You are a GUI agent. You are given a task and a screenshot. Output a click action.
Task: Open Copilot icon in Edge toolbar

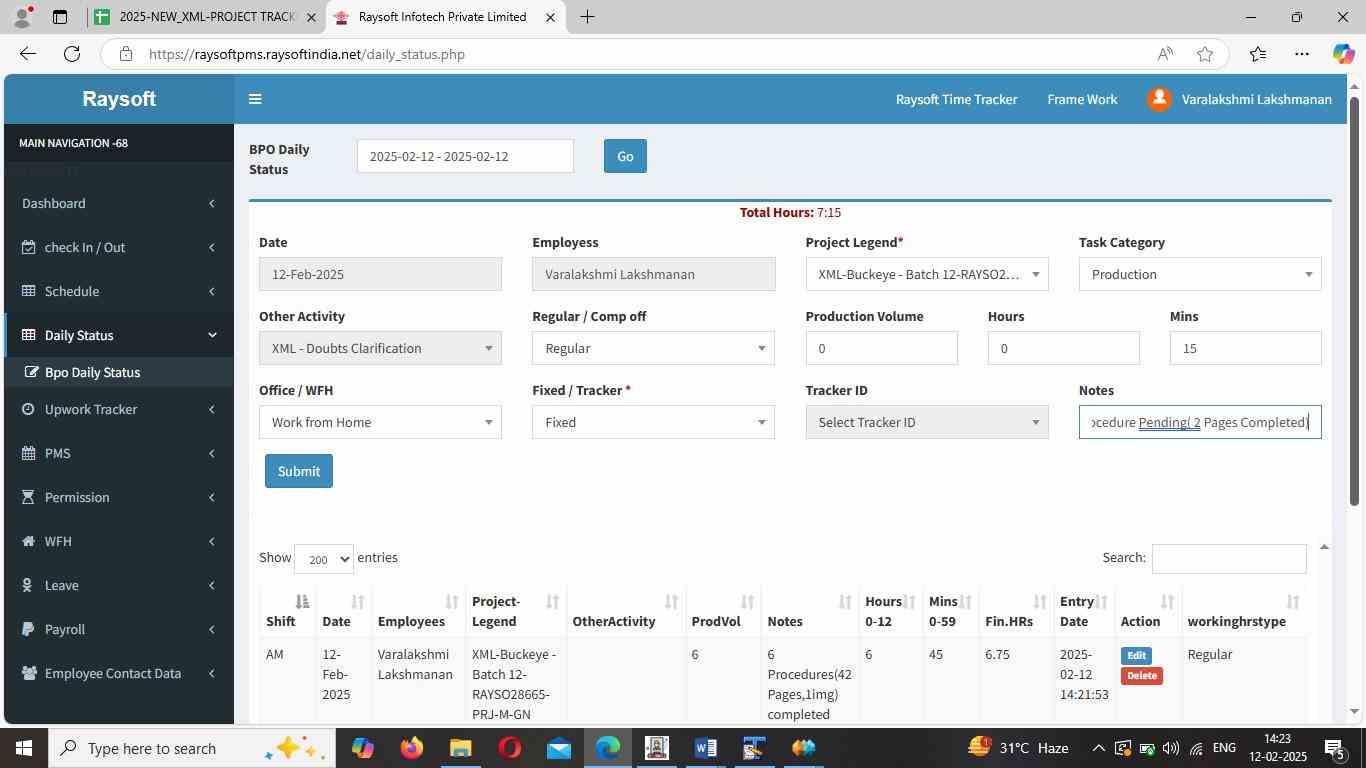coord(1343,54)
